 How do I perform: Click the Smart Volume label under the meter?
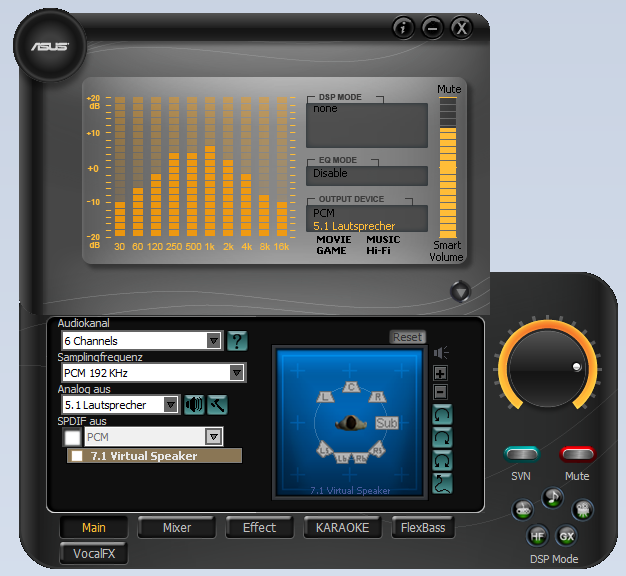click(447, 251)
